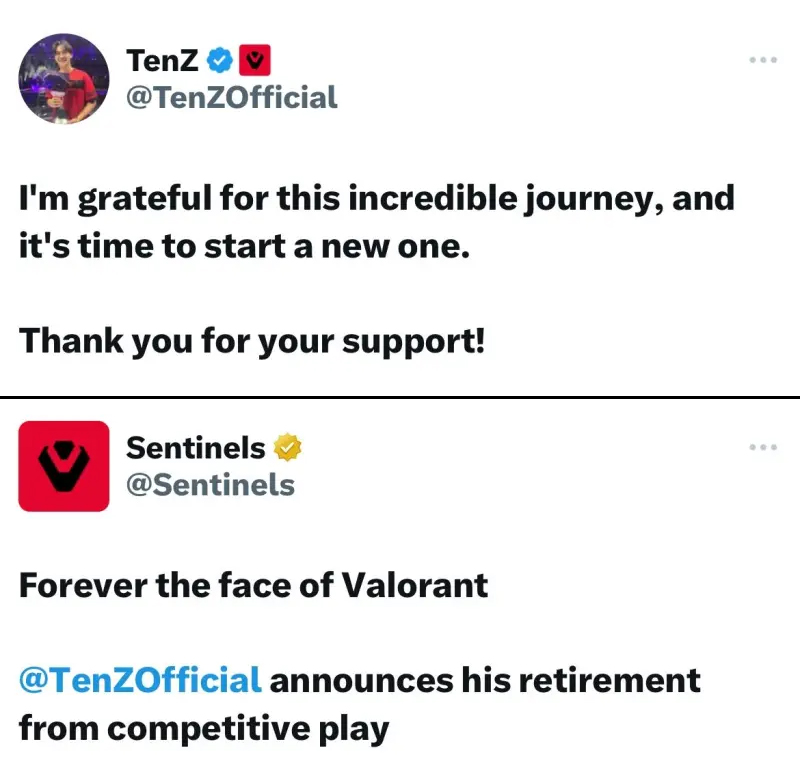This screenshot has height=772, width=800.
Task: Click the Sentinels logo avatar
Action: (64, 466)
